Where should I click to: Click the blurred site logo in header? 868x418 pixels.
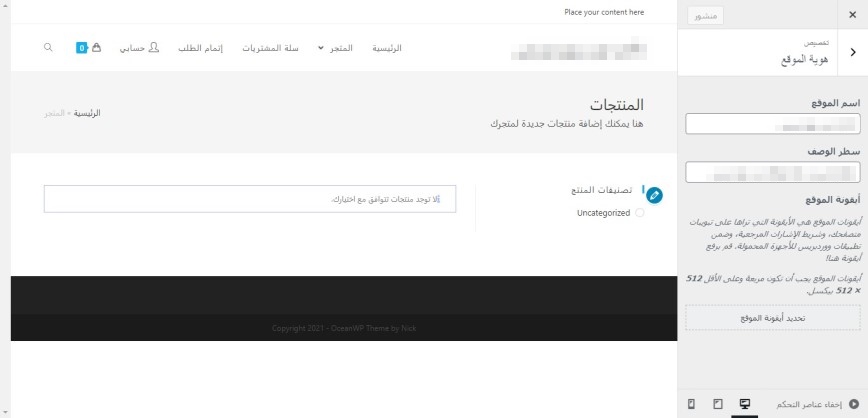tap(578, 48)
